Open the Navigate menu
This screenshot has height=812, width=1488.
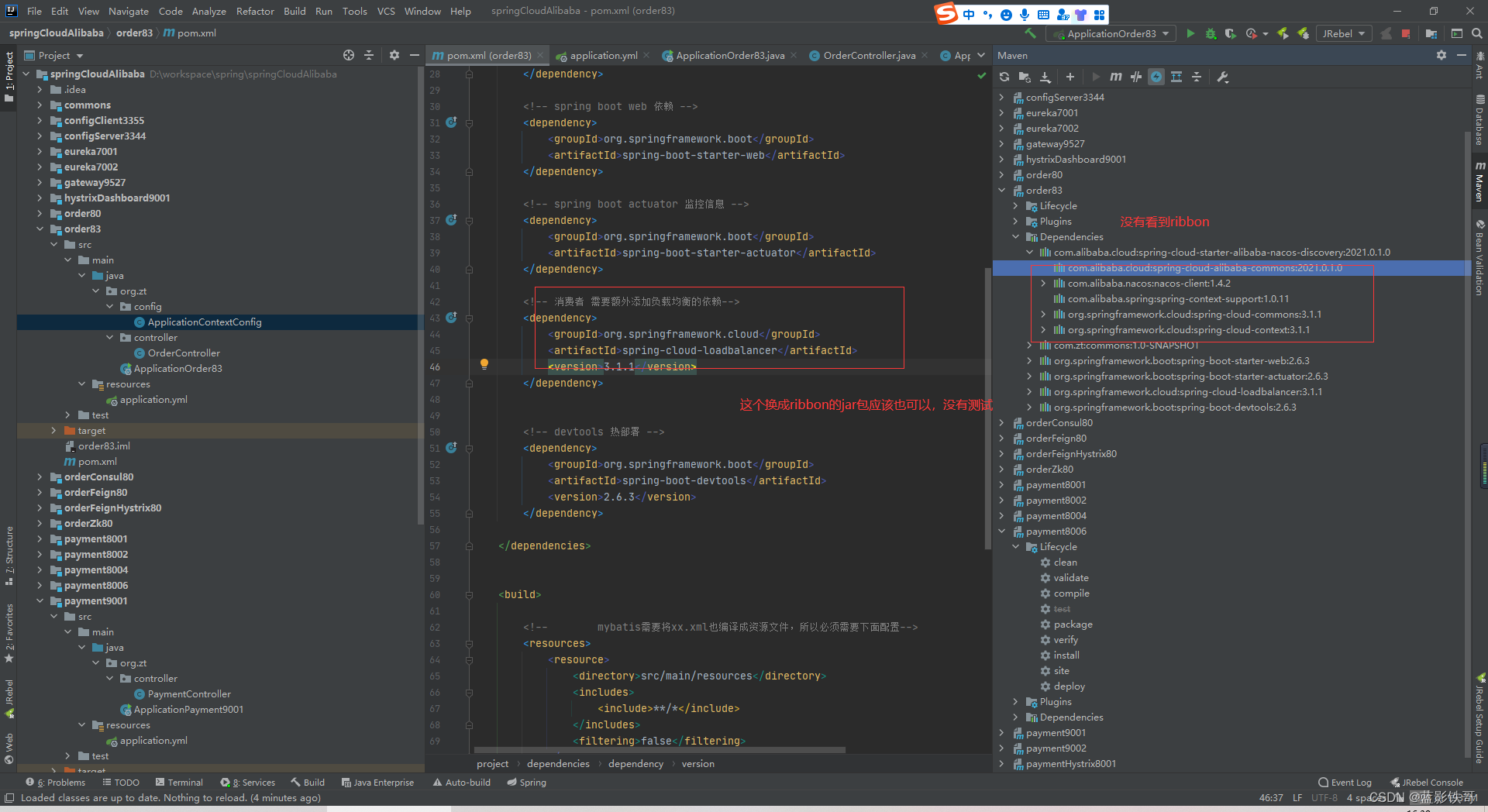coord(128,11)
